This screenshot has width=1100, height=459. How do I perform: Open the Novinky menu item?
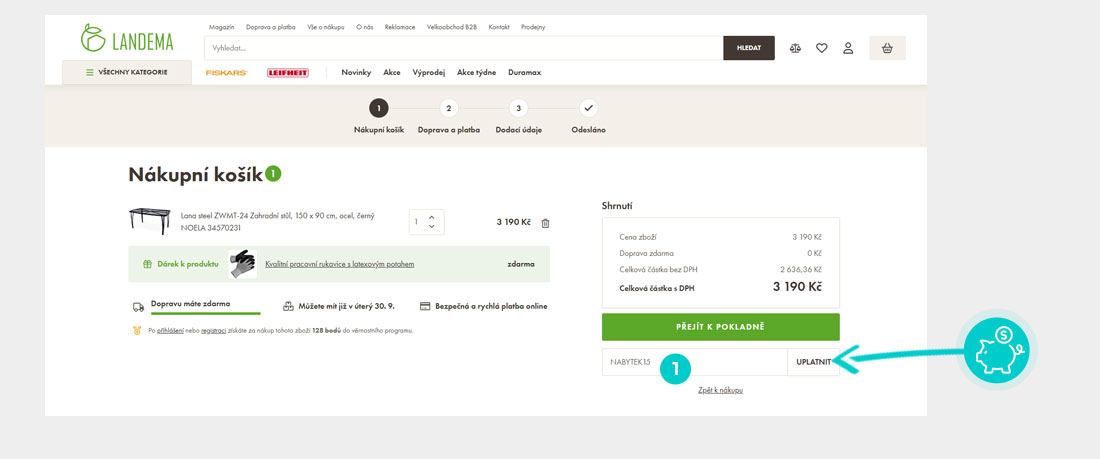(x=356, y=73)
